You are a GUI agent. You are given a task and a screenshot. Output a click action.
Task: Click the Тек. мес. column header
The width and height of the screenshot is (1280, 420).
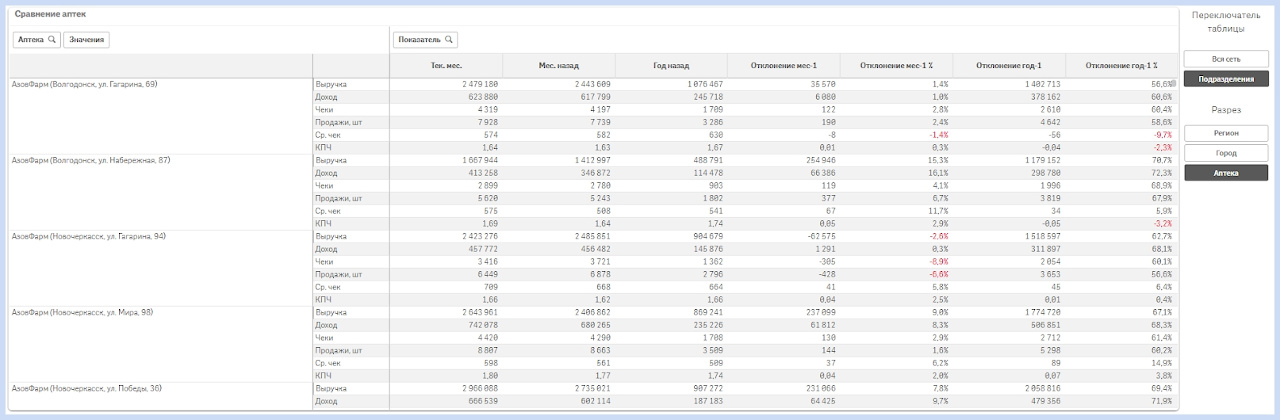click(x=446, y=65)
